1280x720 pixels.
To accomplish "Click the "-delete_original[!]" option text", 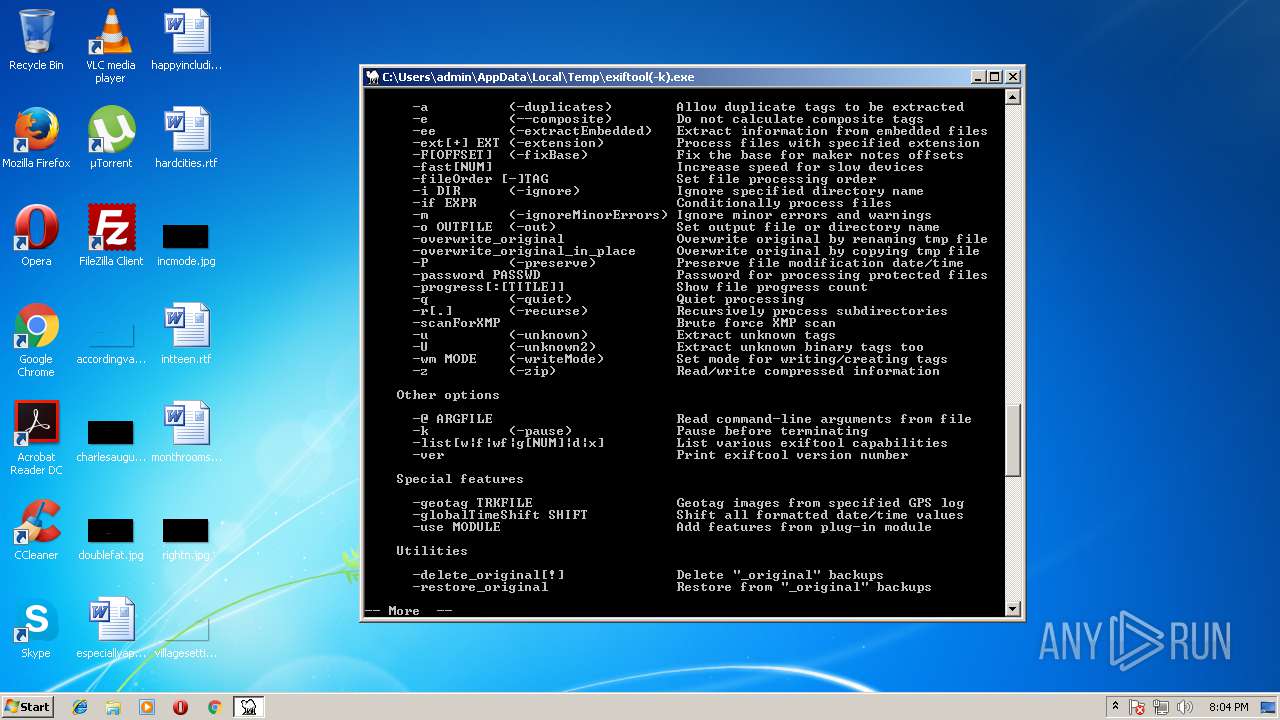I will click(x=488, y=575).
